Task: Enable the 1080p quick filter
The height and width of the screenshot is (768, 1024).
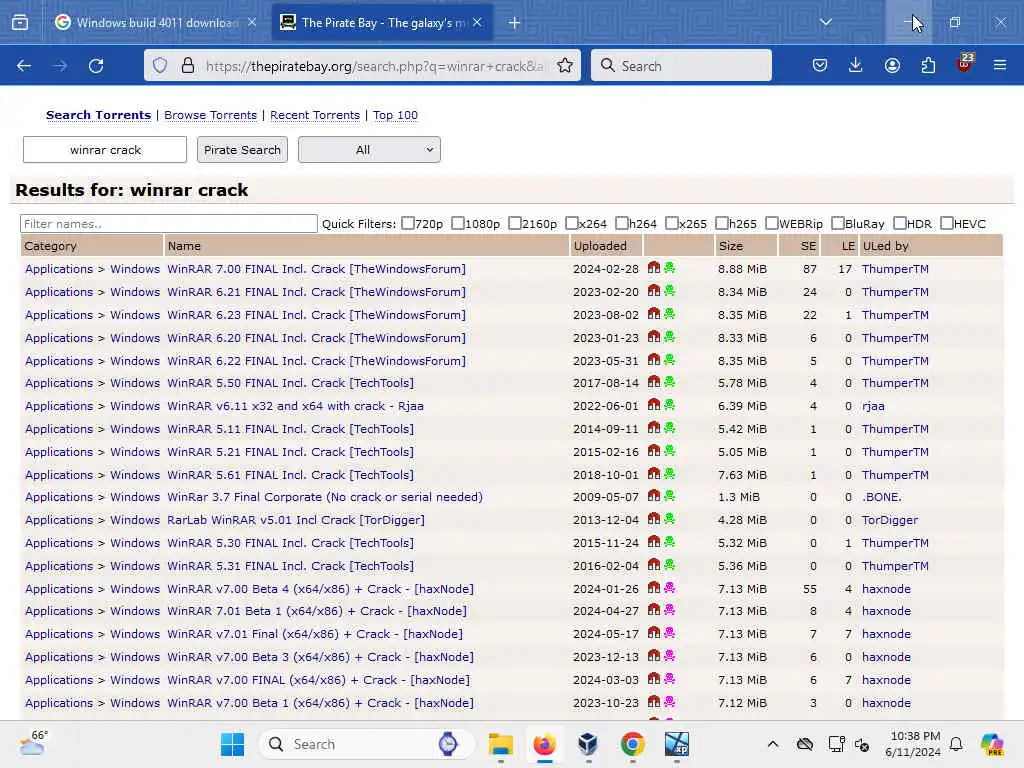Action: 458,223
